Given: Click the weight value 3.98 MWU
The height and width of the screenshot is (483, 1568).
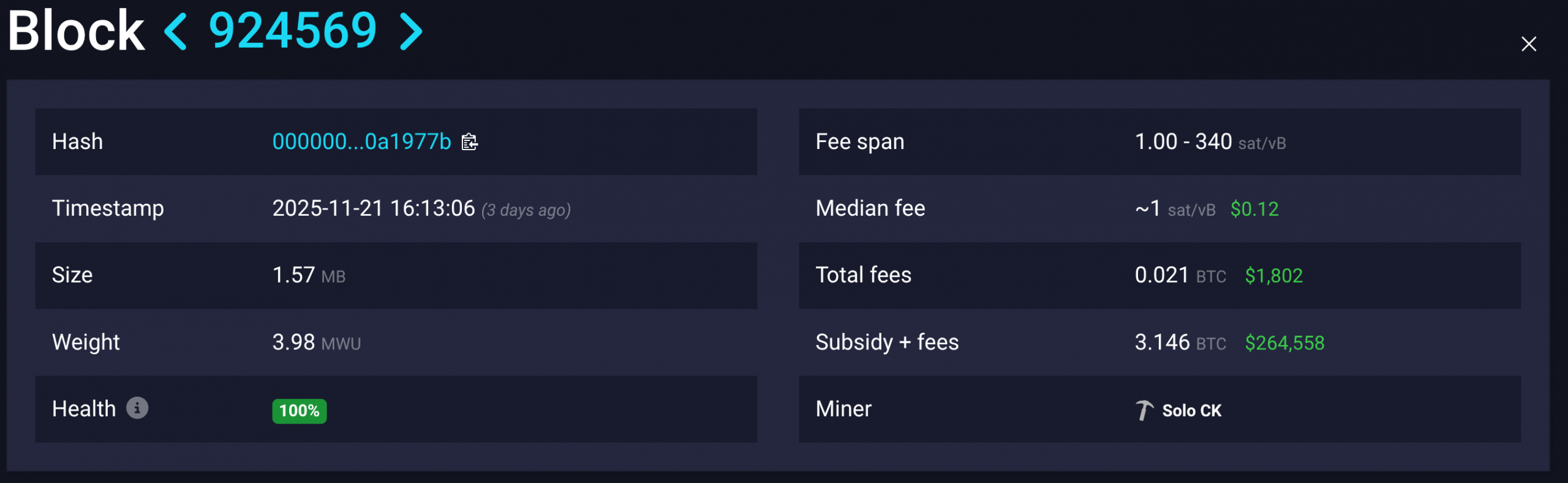Looking at the screenshot, I should (316, 343).
